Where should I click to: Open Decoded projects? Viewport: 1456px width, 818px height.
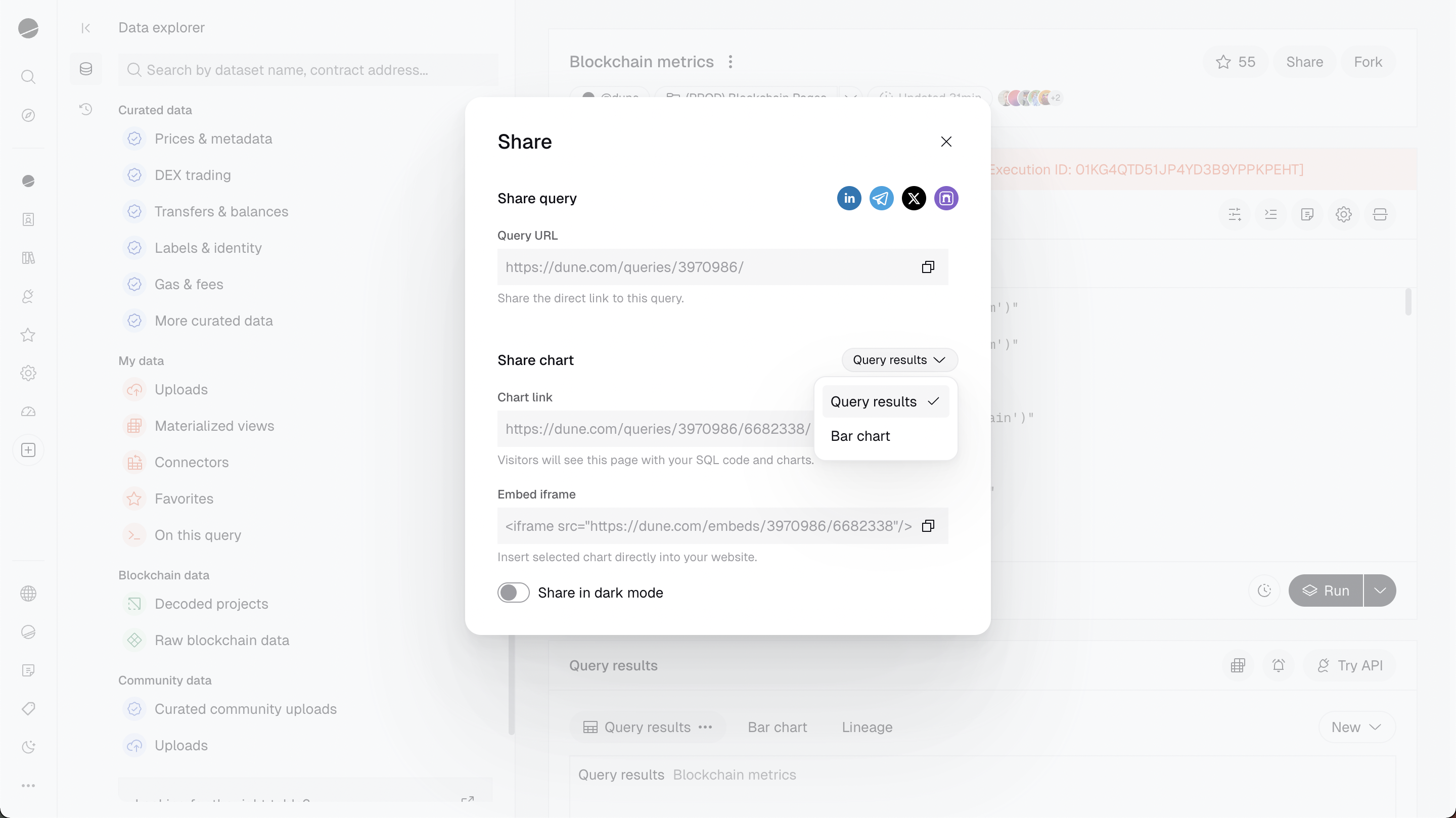coord(195,604)
